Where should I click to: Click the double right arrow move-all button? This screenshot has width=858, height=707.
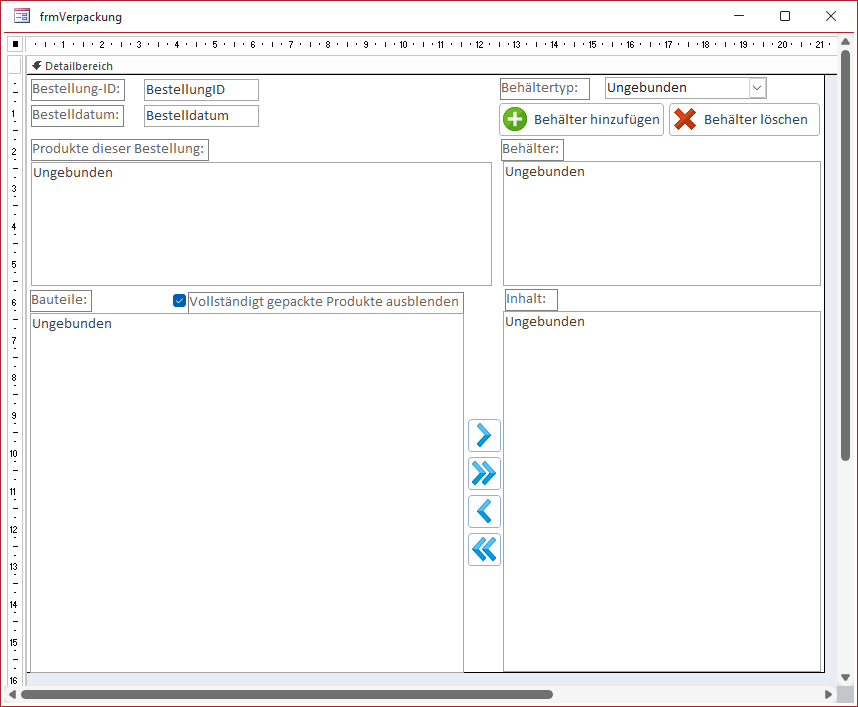point(484,473)
